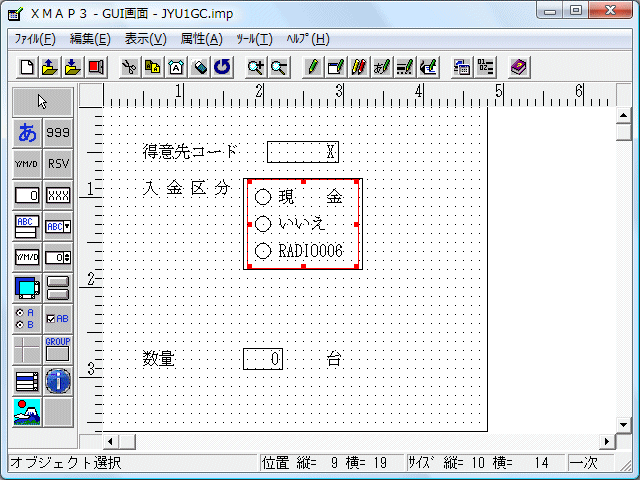Click the horizontal scrollbar right arrow
The width and height of the screenshot is (640, 480).
[607, 441]
